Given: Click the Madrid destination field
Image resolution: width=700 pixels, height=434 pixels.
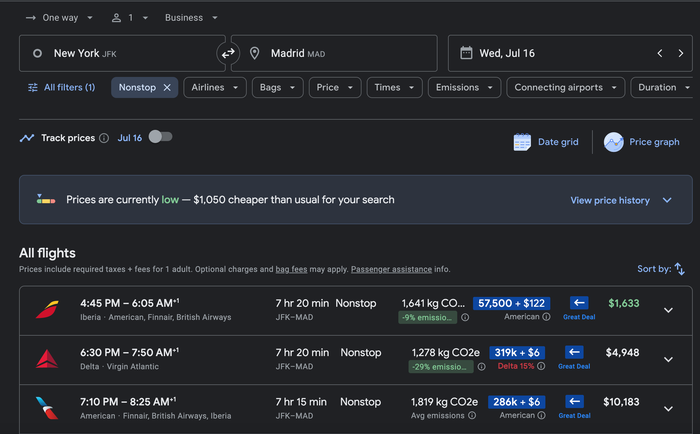Looking at the screenshot, I should tap(334, 54).
